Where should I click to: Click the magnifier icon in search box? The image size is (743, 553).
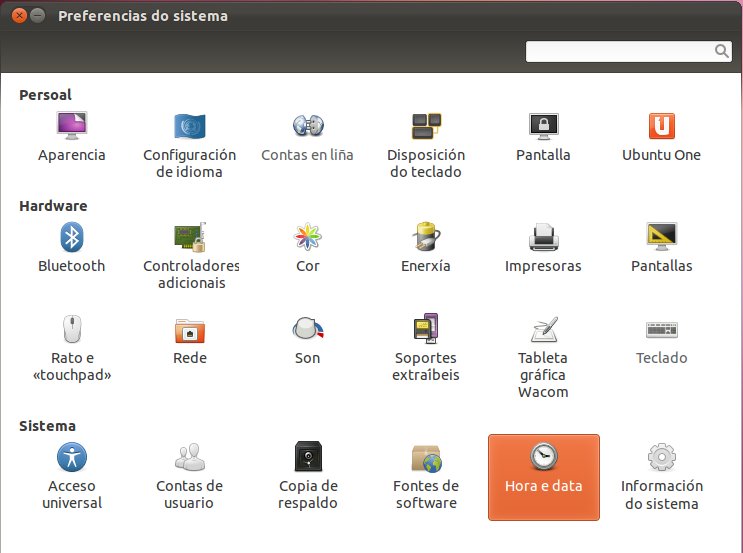pos(722,51)
